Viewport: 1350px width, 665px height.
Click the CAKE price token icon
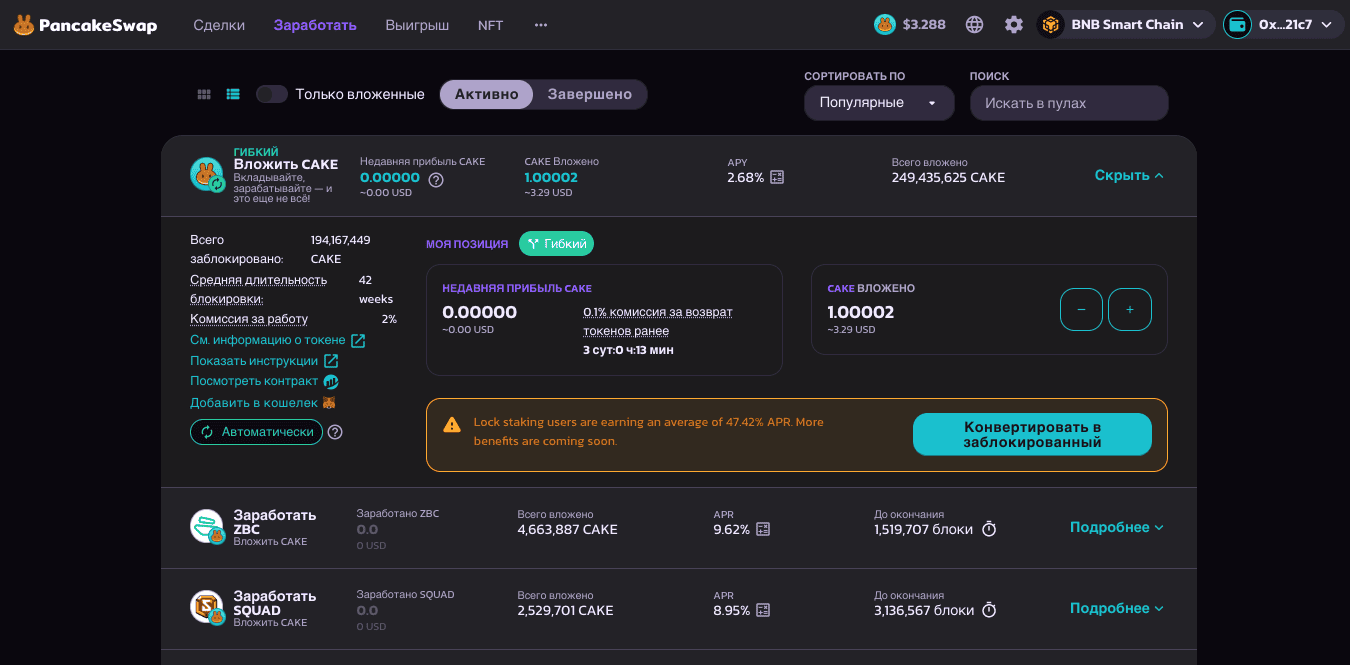(x=885, y=25)
